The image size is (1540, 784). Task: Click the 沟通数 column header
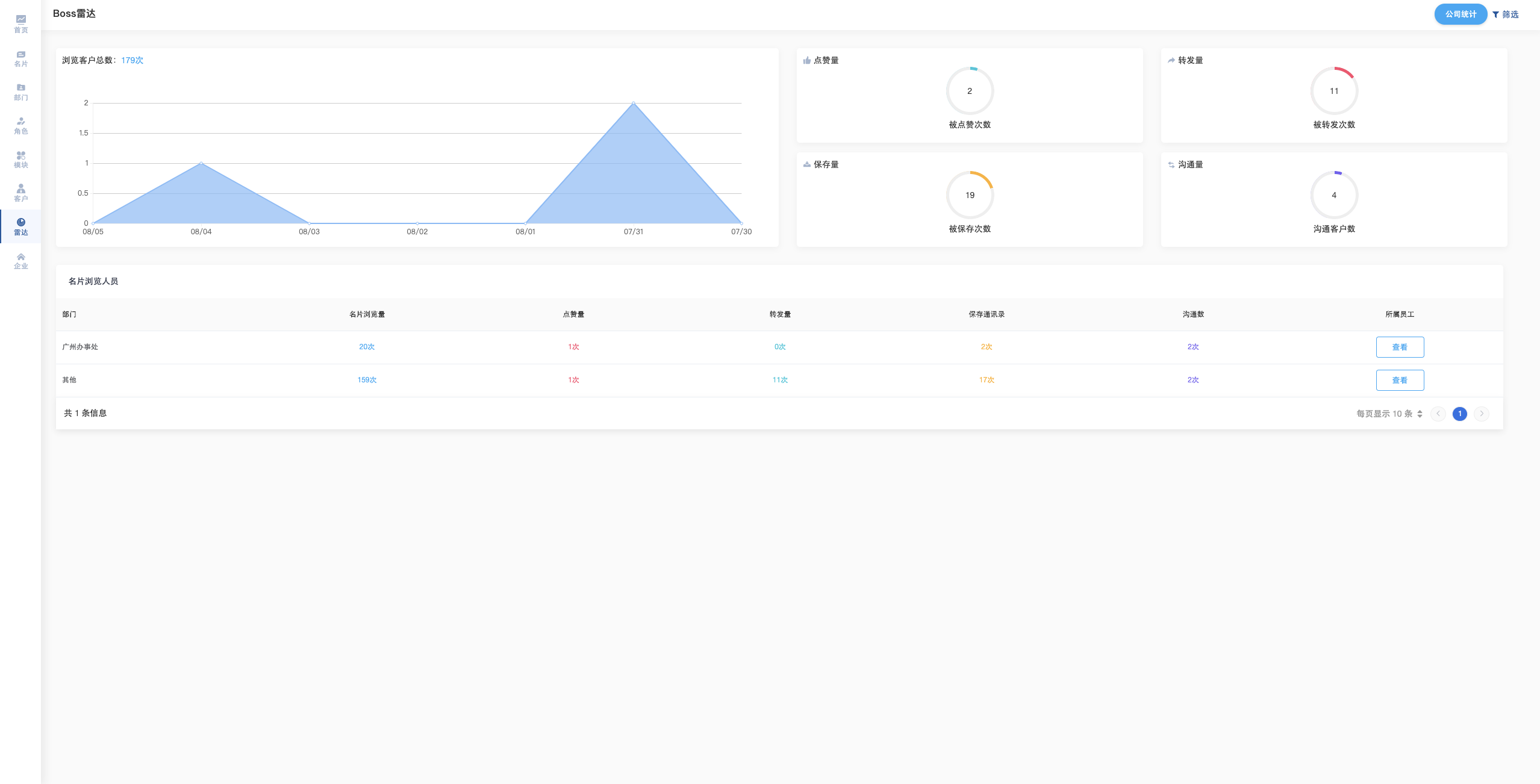coord(1193,314)
